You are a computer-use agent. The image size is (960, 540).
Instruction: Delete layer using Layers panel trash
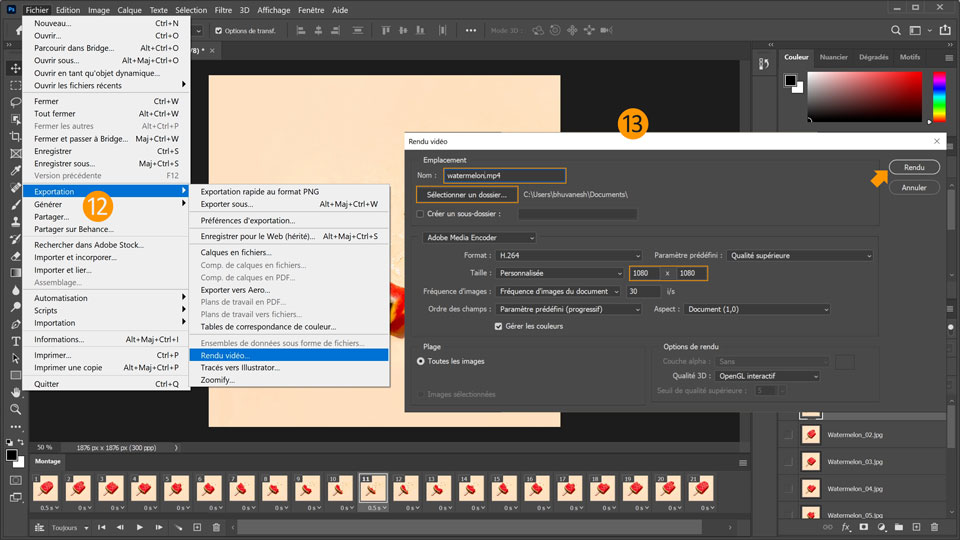click(933, 527)
